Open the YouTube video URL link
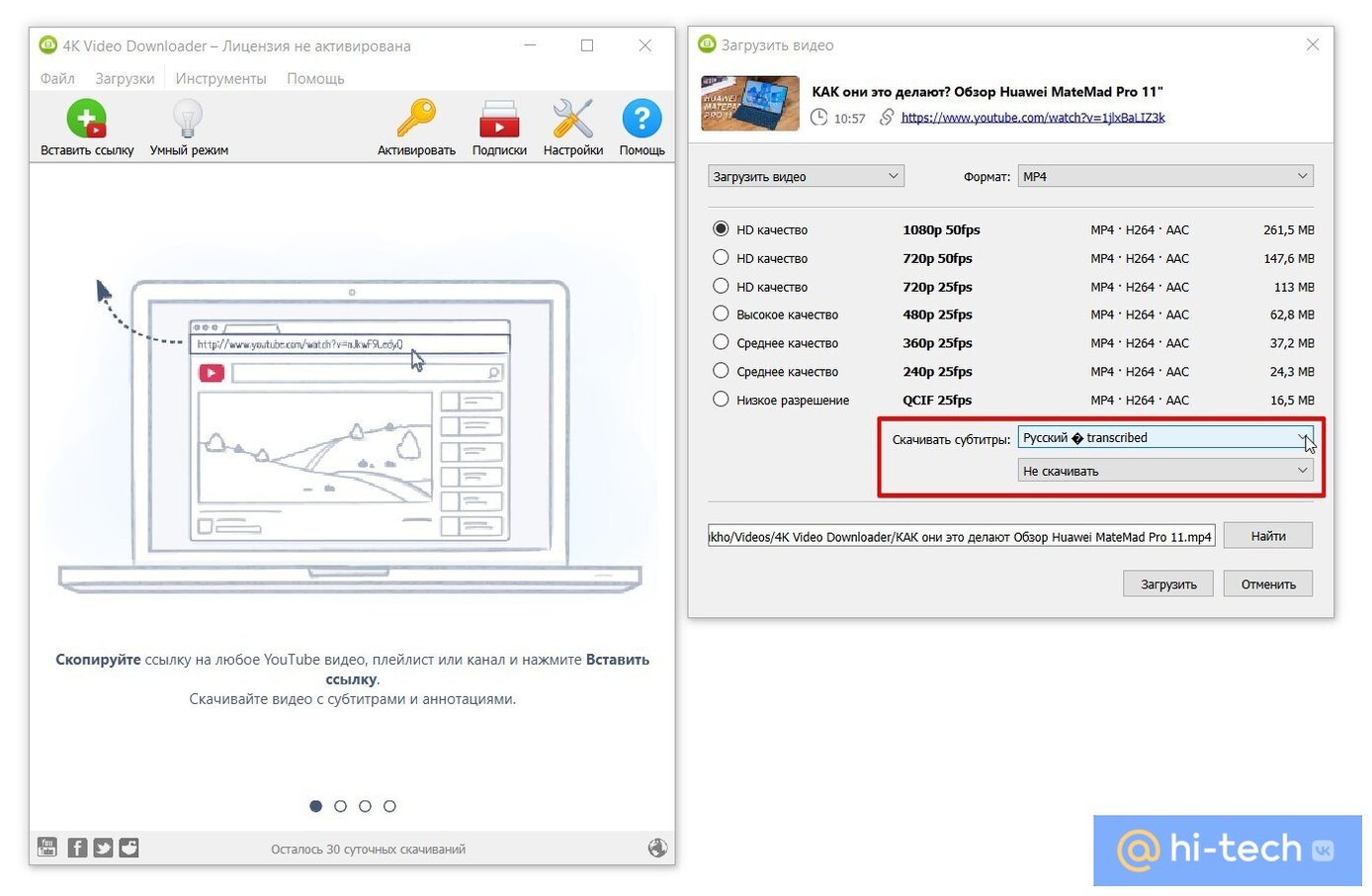 click(x=1033, y=118)
